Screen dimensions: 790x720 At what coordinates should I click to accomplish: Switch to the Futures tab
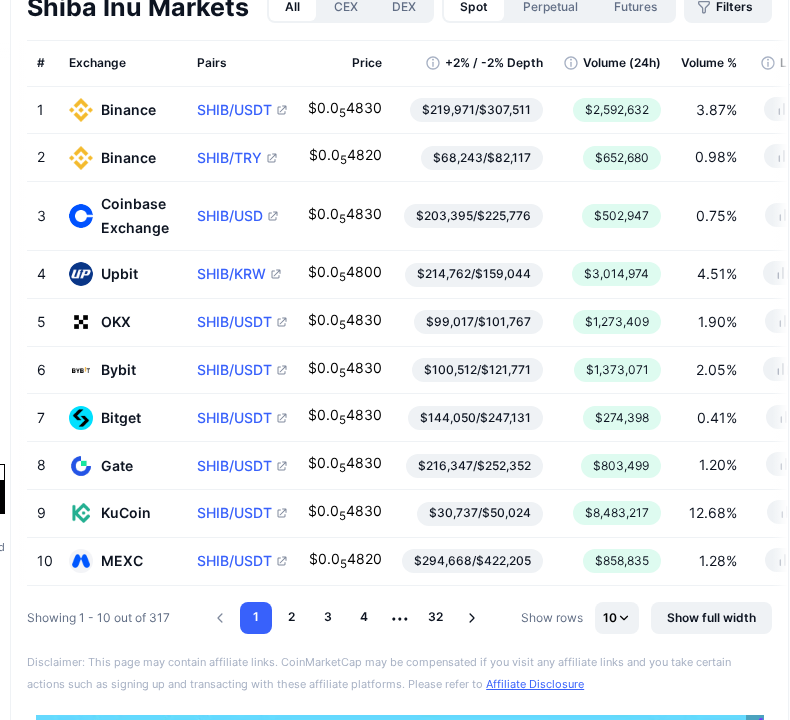[x=635, y=7]
